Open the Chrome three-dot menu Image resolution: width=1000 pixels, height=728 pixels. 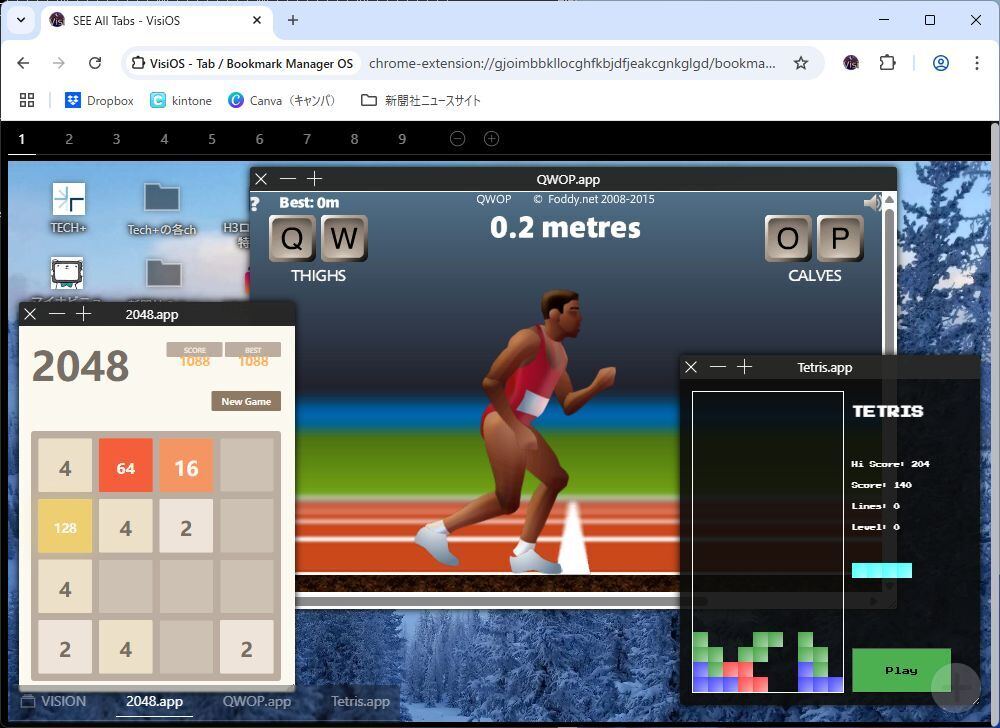click(976, 63)
